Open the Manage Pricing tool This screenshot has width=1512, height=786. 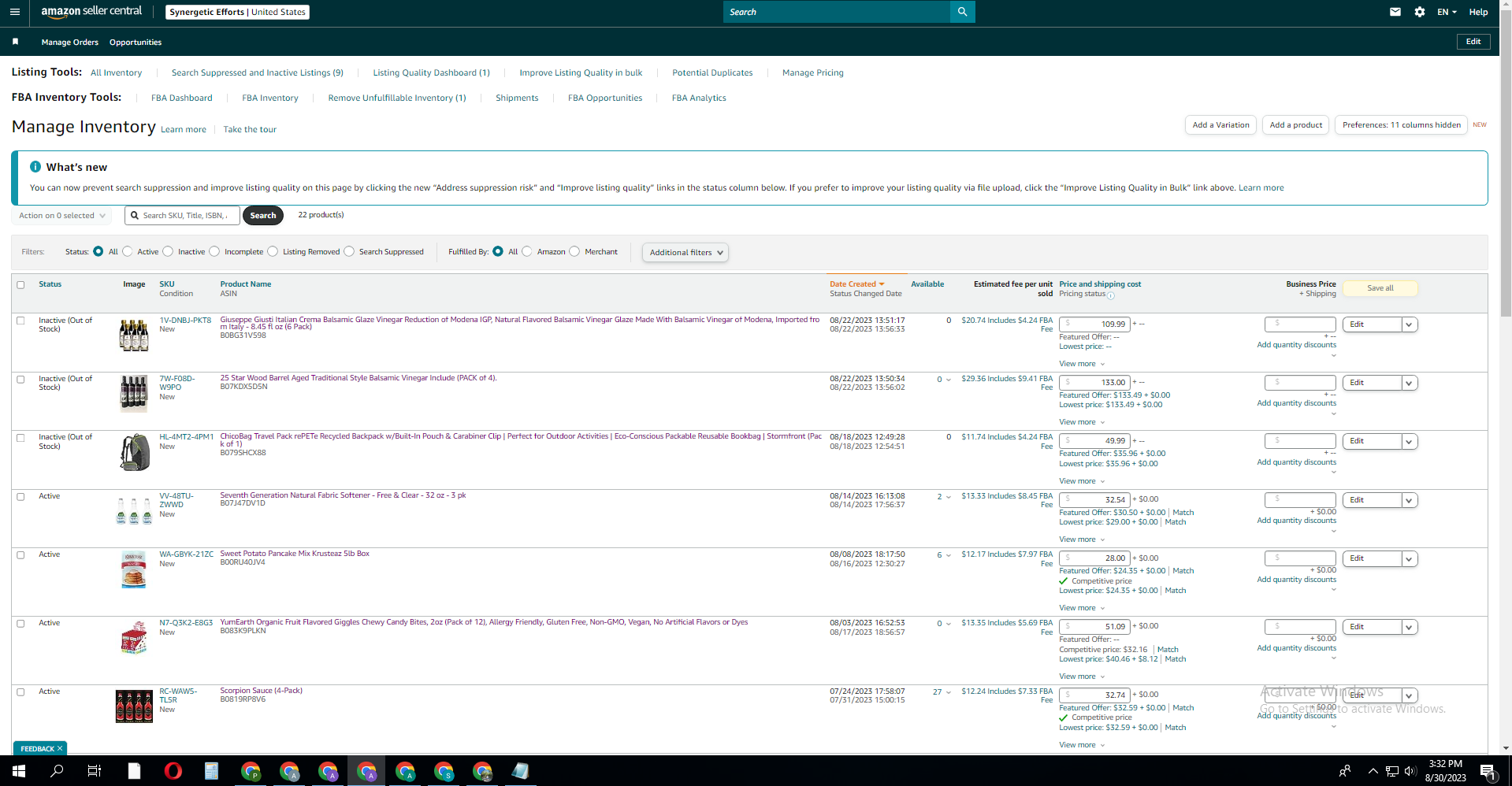tap(812, 72)
